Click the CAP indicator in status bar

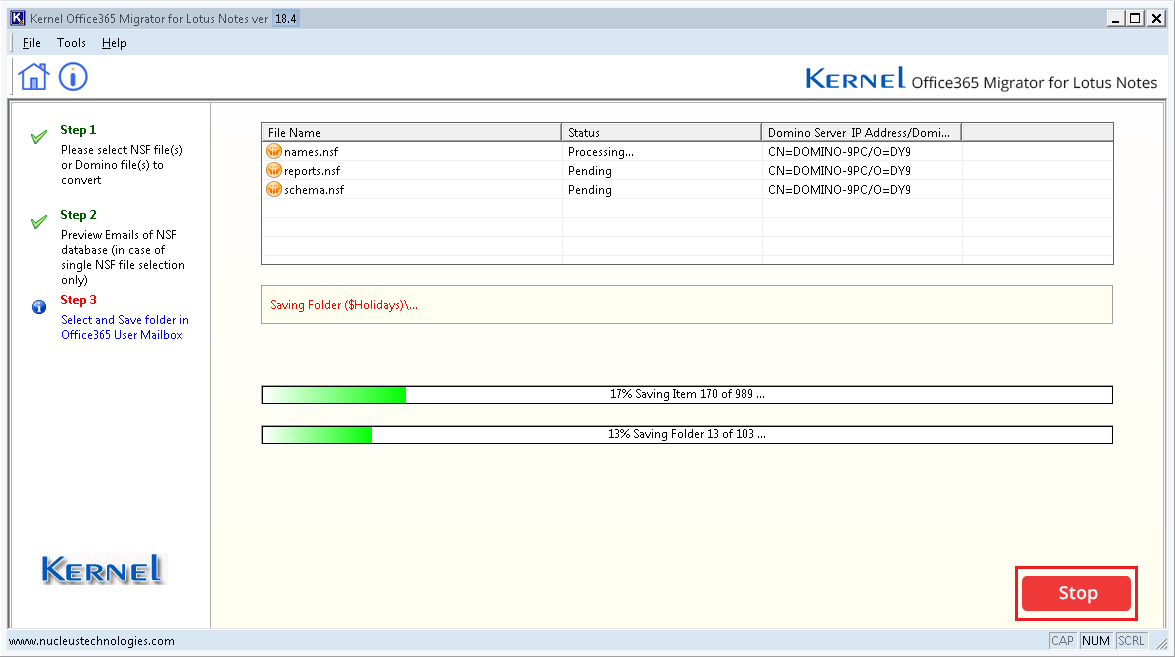1063,641
